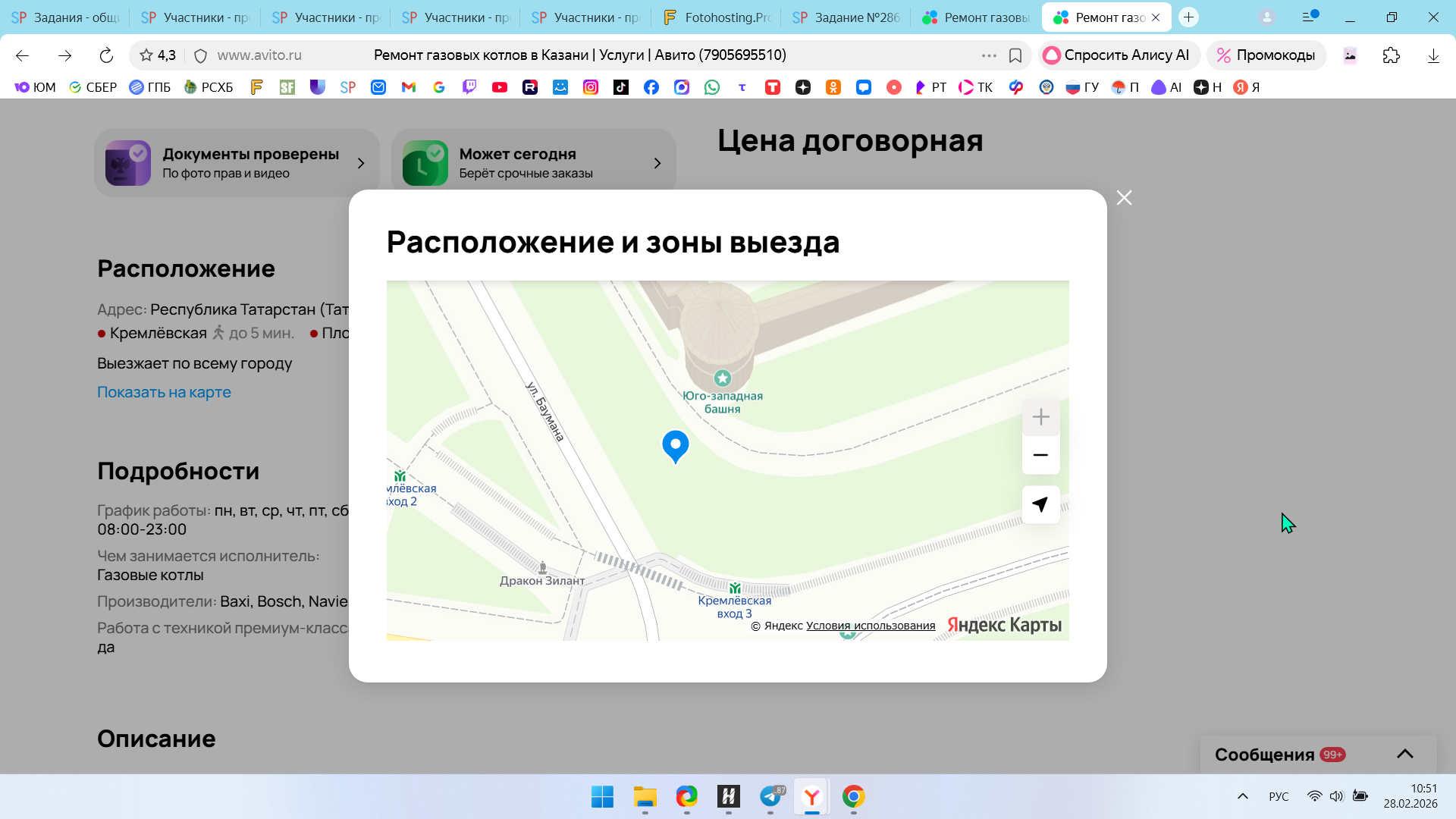The image size is (1456, 819).
Task: Zoom in on the Yandex map
Action: [1040, 417]
